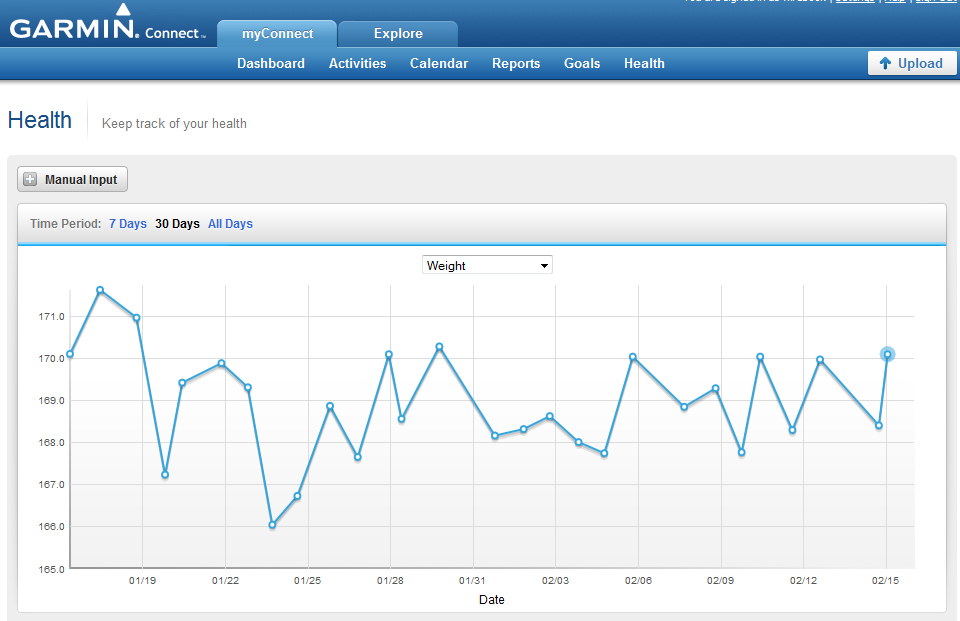Click the Garmin Connect logo
Screen dimensions: 960x621
point(108,23)
